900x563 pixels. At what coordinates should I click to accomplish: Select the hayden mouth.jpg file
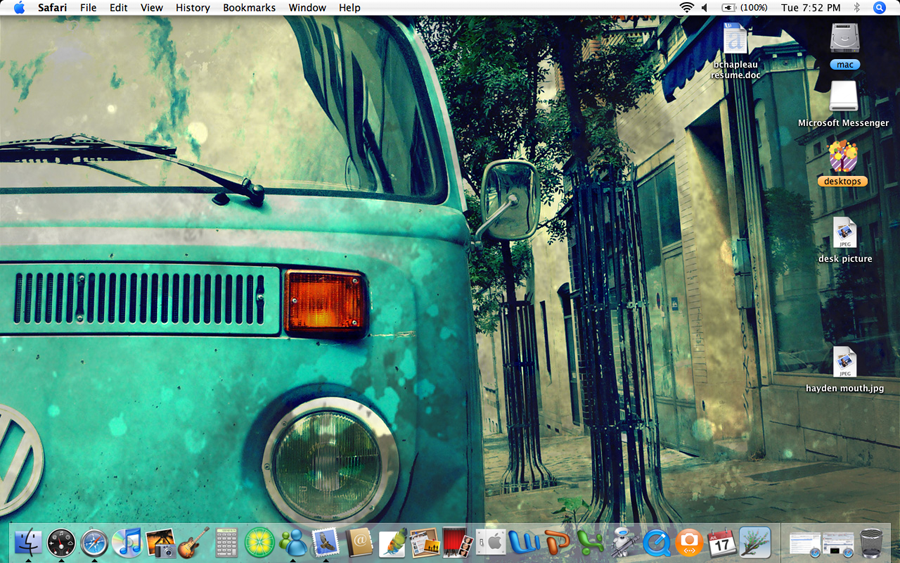[x=845, y=369]
